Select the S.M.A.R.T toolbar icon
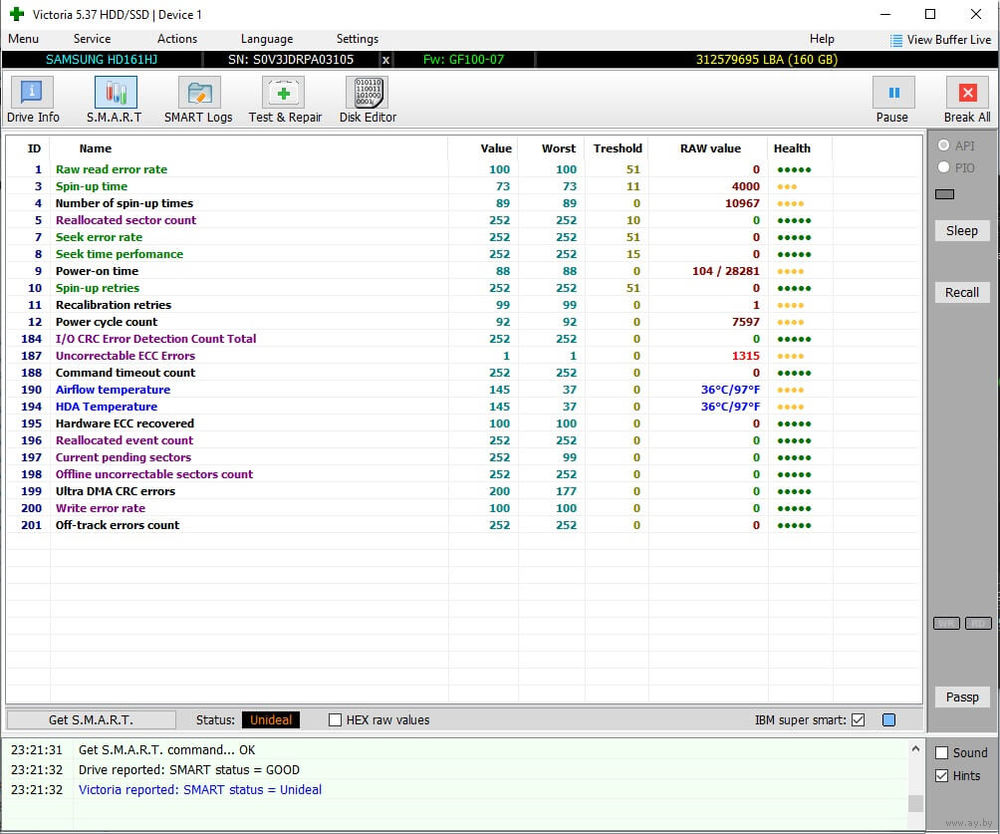 coord(115,92)
